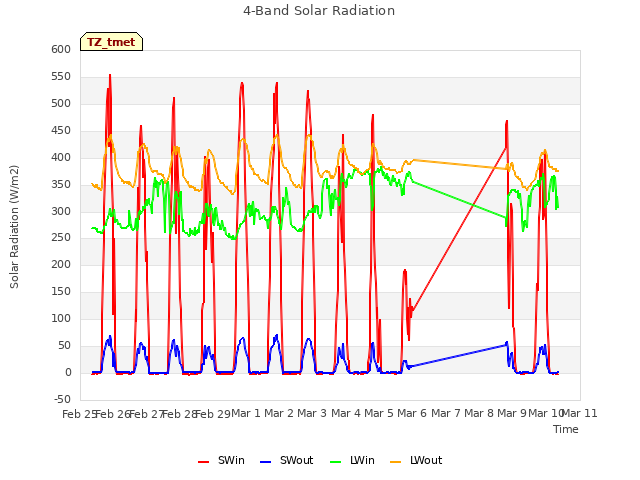The height and width of the screenshot is (480, 640).
Task: Select the LWout legend label
Action: click(426, 460)
